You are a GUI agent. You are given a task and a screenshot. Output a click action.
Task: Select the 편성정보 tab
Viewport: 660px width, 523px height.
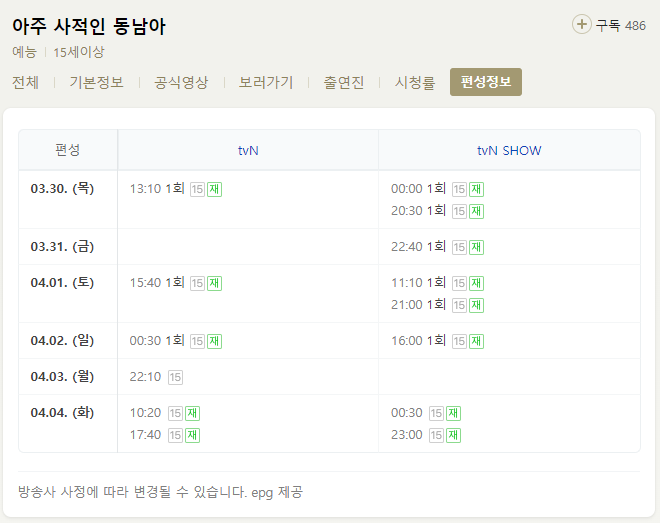pos(486,82)
